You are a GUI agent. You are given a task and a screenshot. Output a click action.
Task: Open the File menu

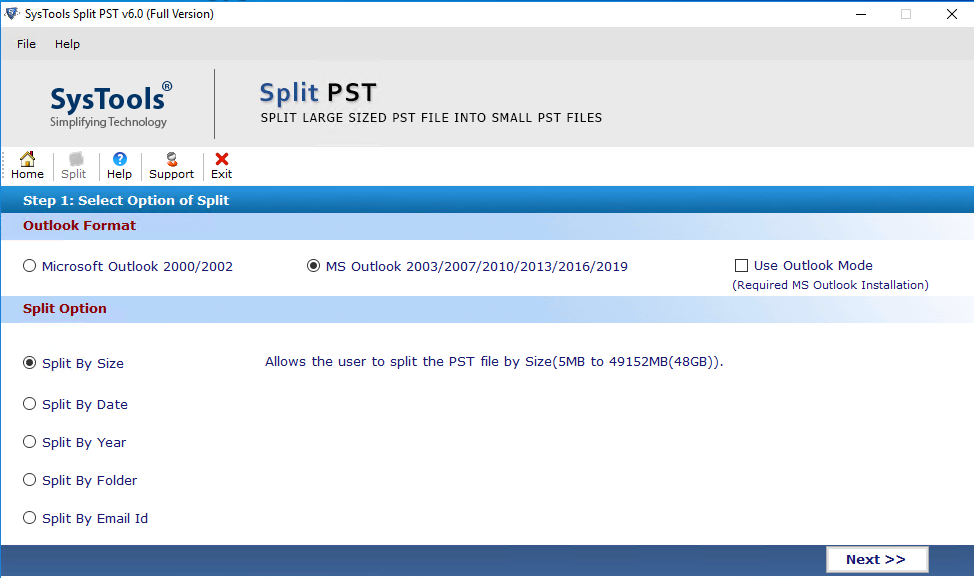pyautogui.click(x=26, y=44)
